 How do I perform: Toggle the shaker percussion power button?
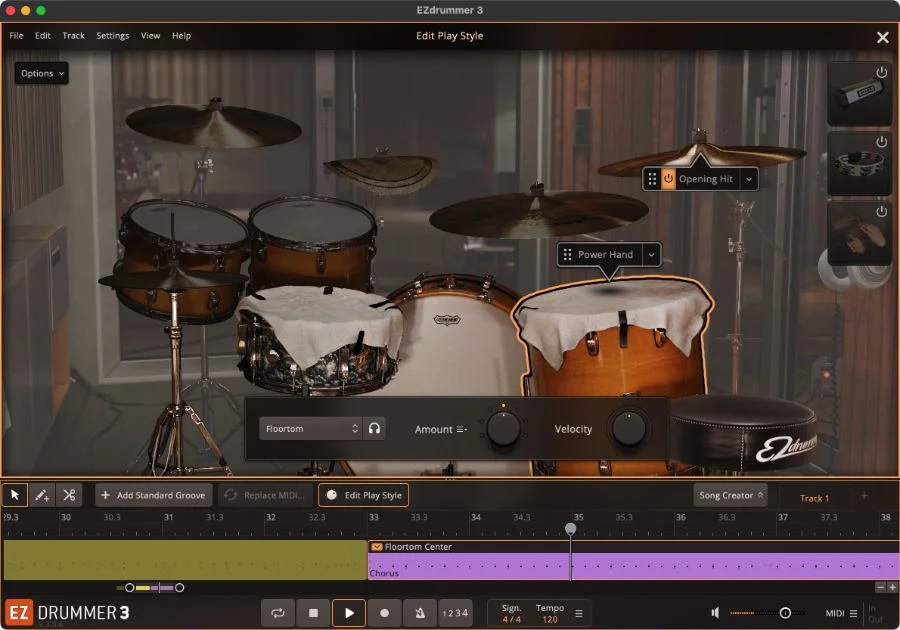point(881,72)
